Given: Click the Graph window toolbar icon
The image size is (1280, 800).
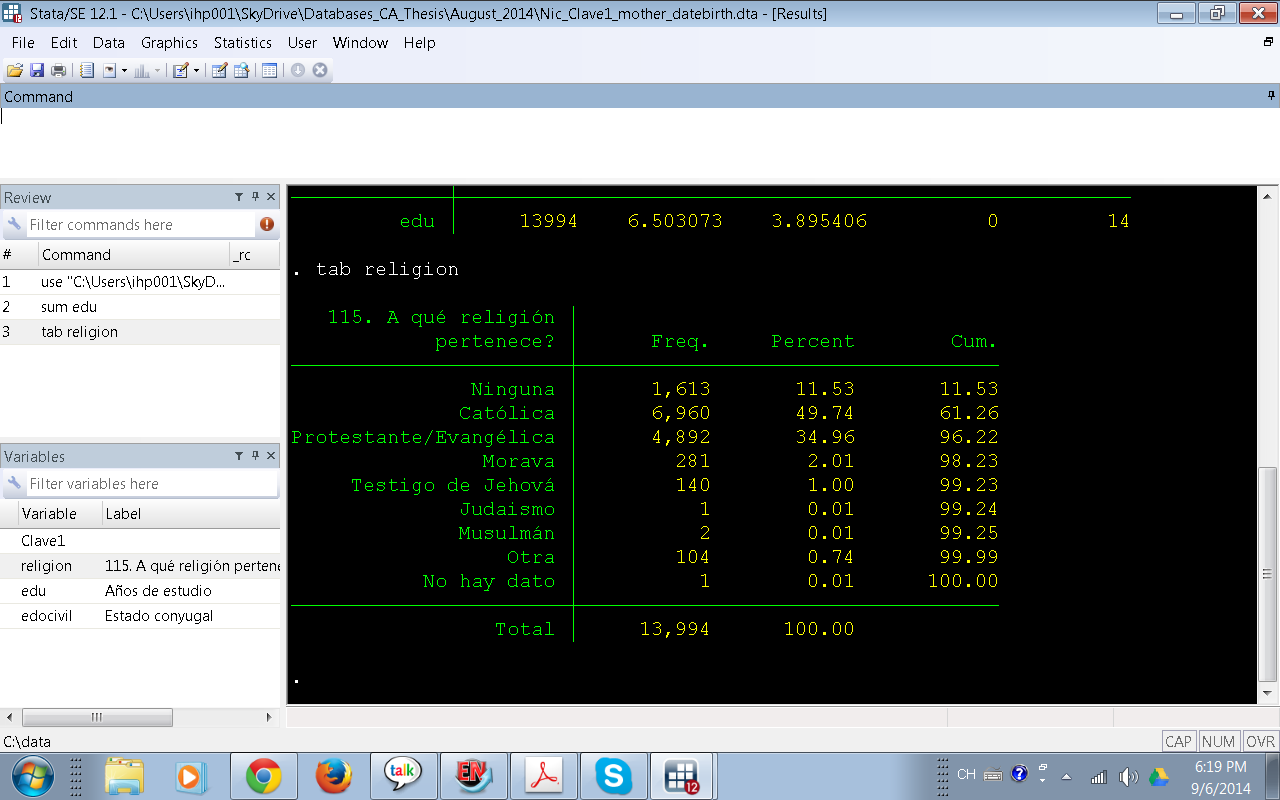Looking at the screenshot, I should click(x=141, y=70).
